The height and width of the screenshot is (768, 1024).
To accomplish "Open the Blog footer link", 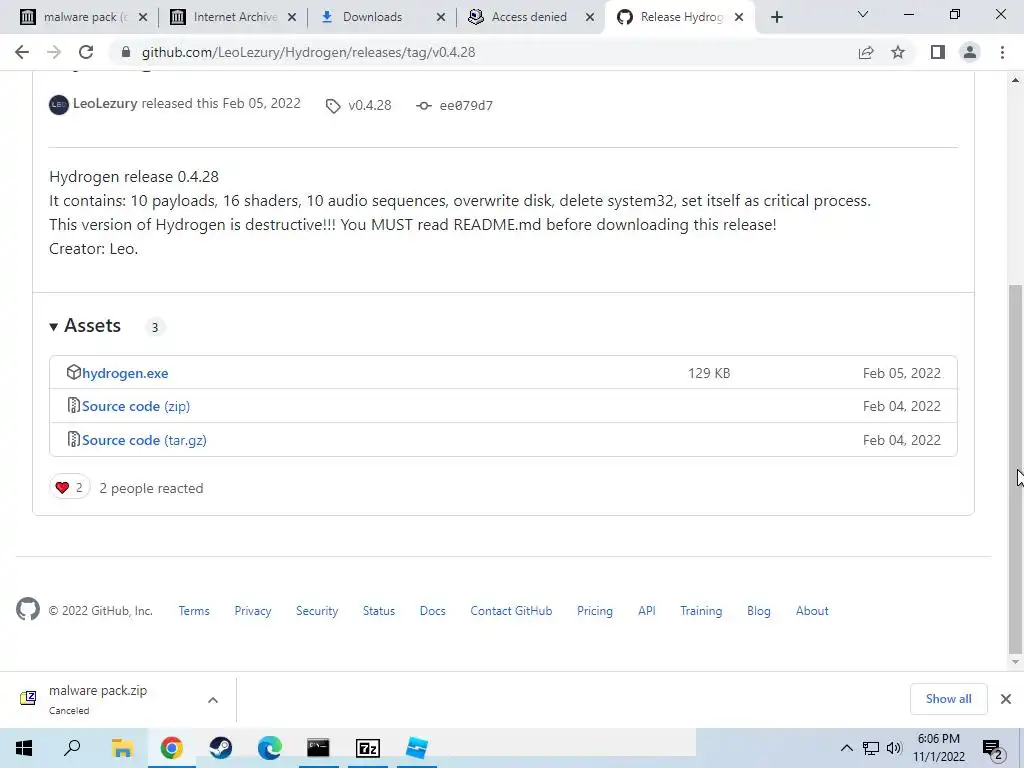I will point(759,611).
